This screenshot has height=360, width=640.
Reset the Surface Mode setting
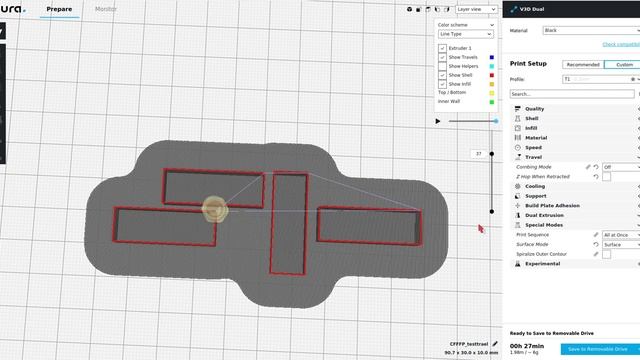click(596, 244)
